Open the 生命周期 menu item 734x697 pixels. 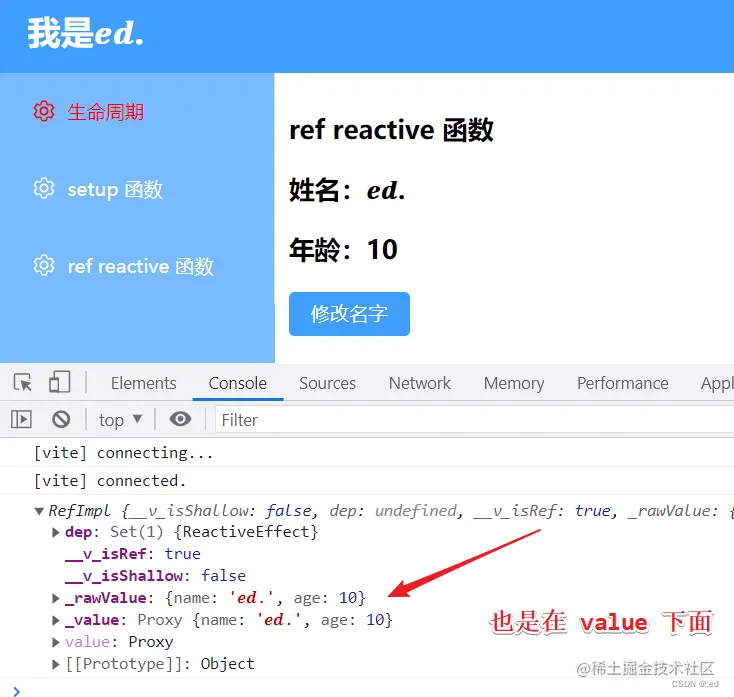click(105, 112)
